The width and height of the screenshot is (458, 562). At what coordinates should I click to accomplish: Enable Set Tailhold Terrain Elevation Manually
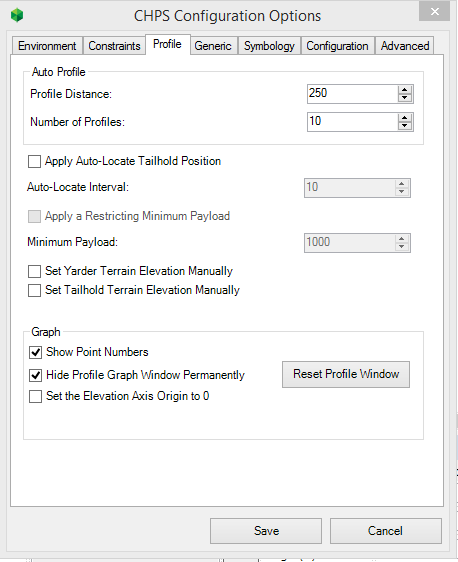[34, 290]
